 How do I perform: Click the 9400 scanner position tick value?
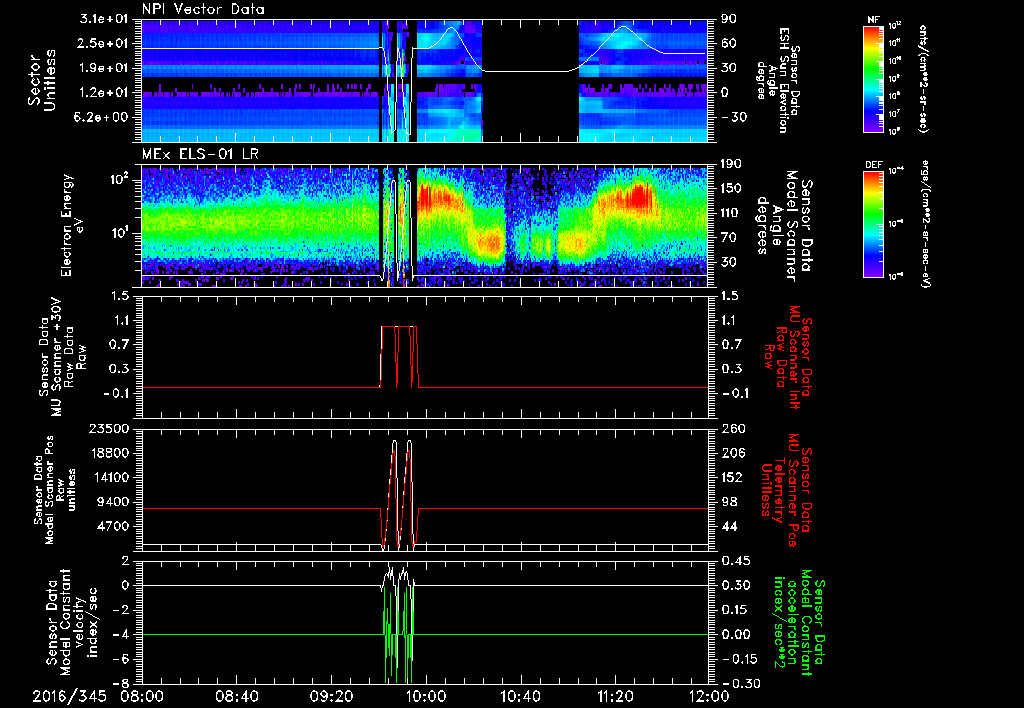[114, 502]
